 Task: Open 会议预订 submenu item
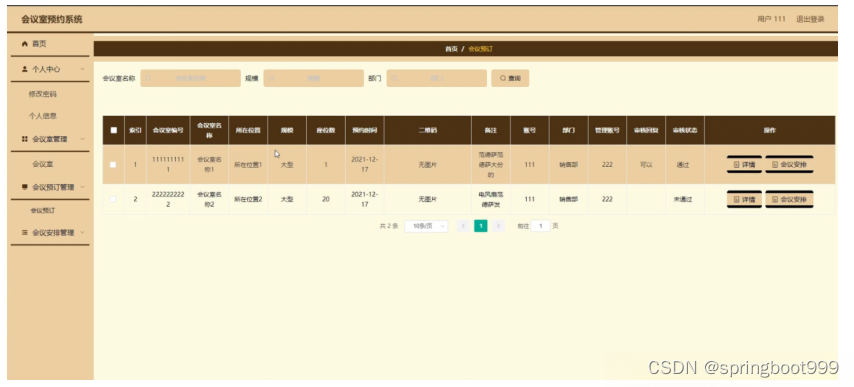(42, 210)
